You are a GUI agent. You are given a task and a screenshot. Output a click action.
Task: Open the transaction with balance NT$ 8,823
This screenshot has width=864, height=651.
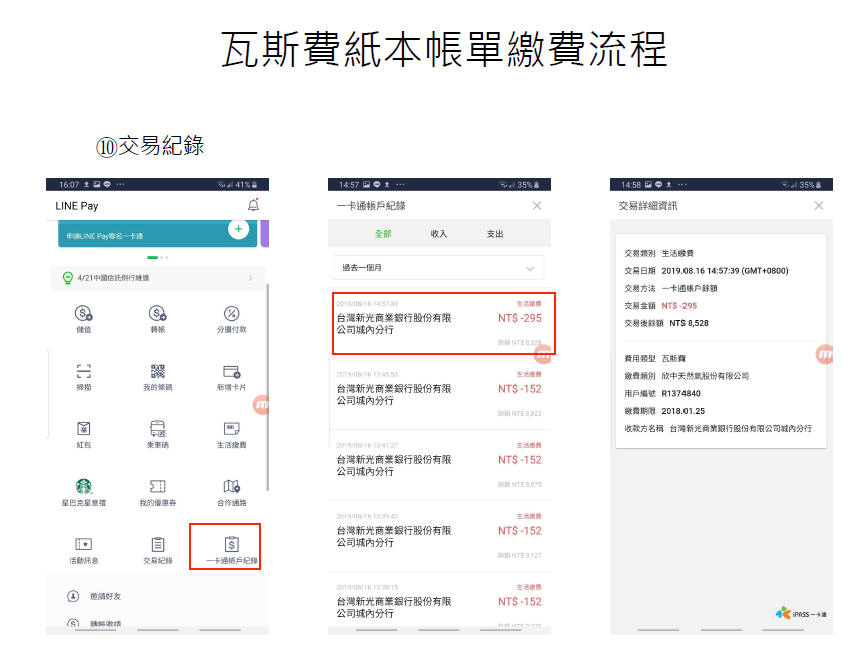click(440, 394)
